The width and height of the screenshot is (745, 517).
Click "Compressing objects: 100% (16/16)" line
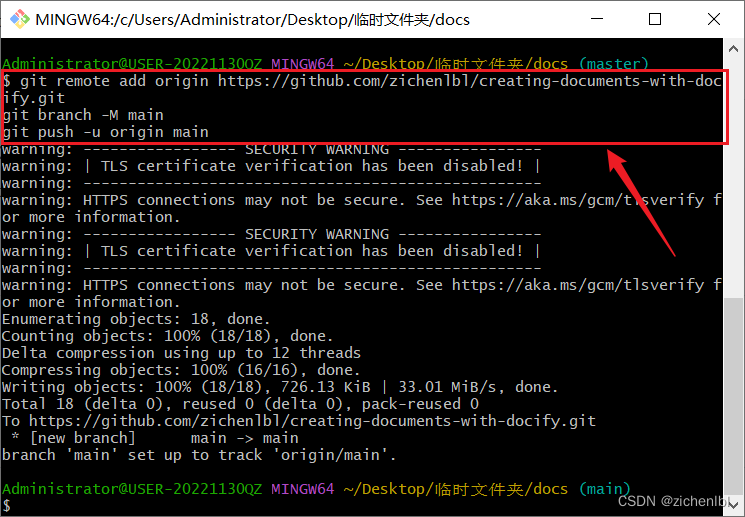[181, 370]
